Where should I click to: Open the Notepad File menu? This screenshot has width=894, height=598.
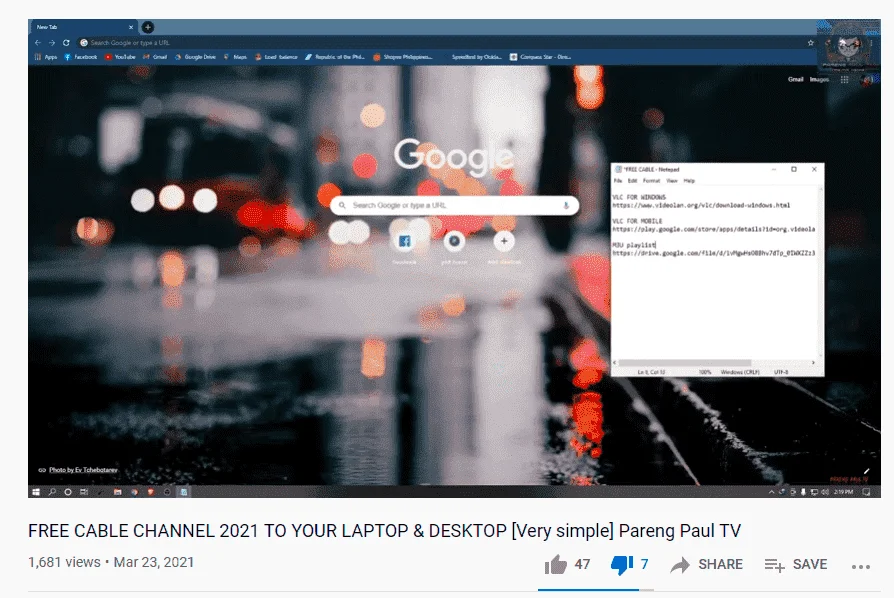(618, 181)
